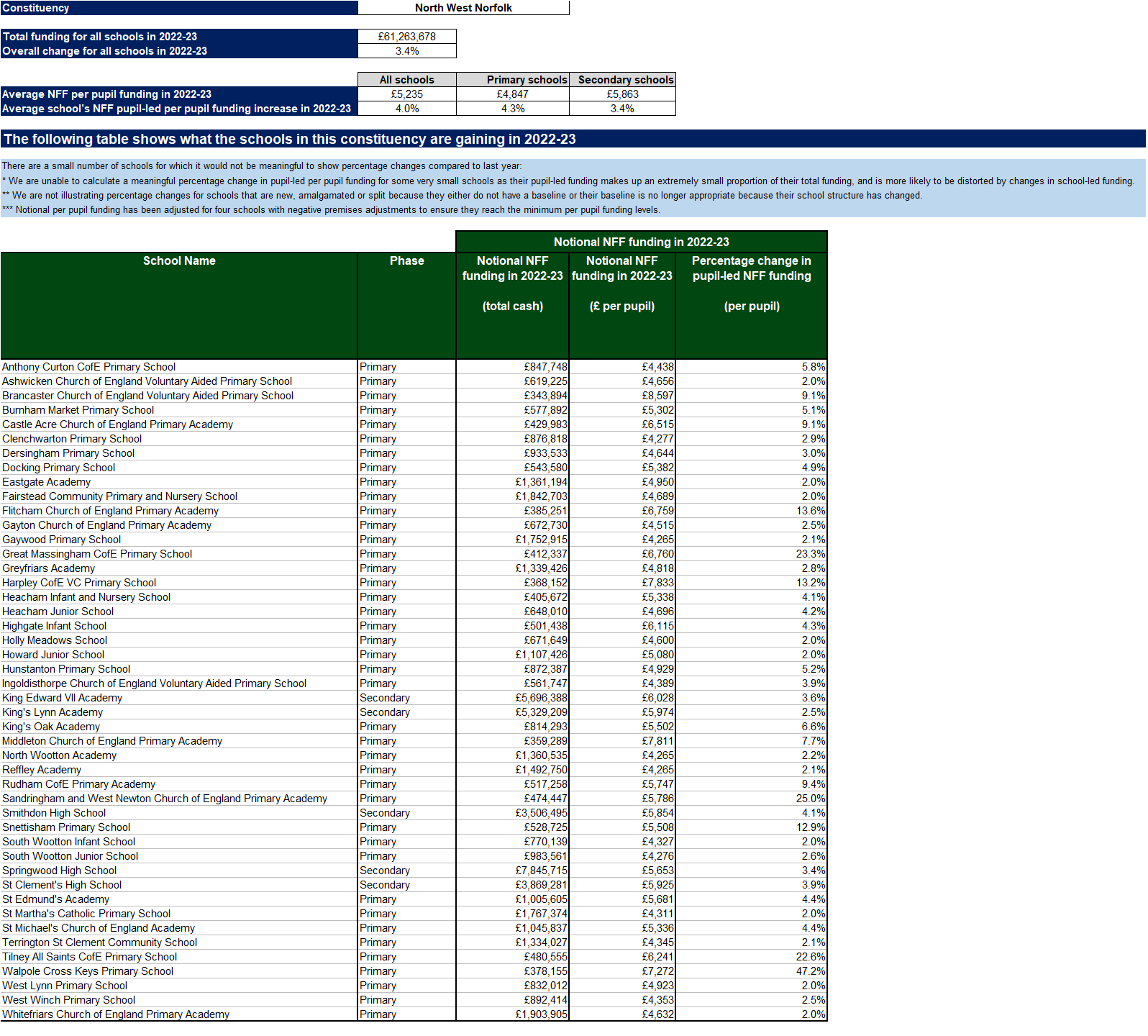Select Whitefriars Church of England Primary Academy
The height and width of the screenshot is (1036, 1148).
(x=116, y=1014)
